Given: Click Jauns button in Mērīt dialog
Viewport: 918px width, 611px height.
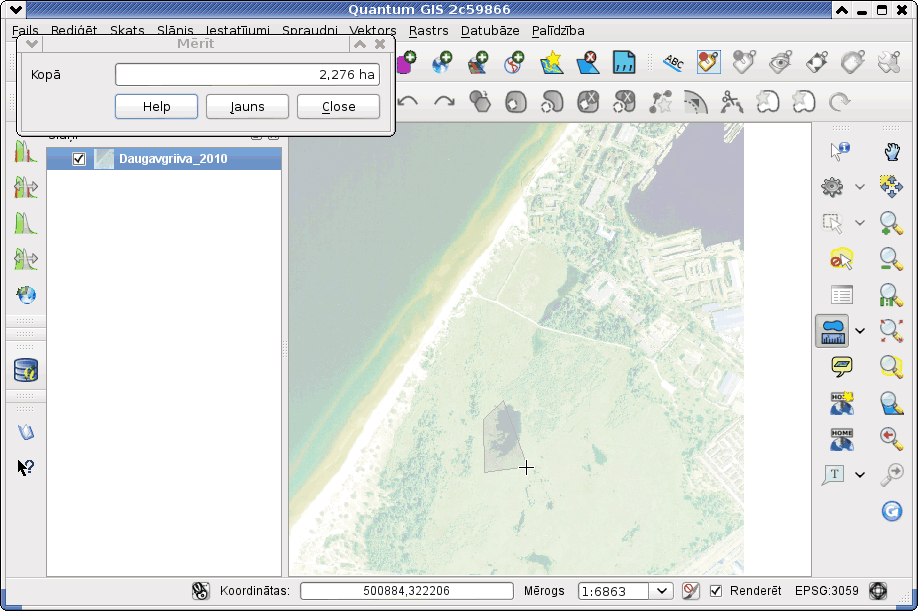Looking at the screenshot, I should [x=247, y=107].
